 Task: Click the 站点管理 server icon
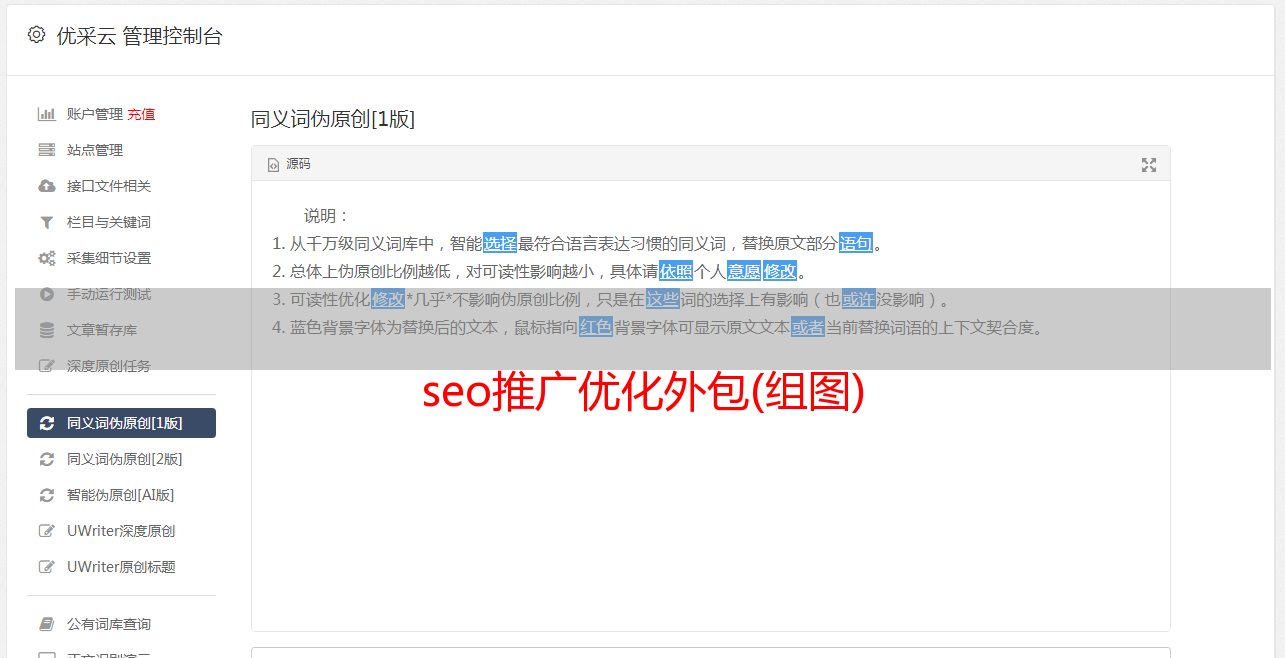click(x=46, y=150)
